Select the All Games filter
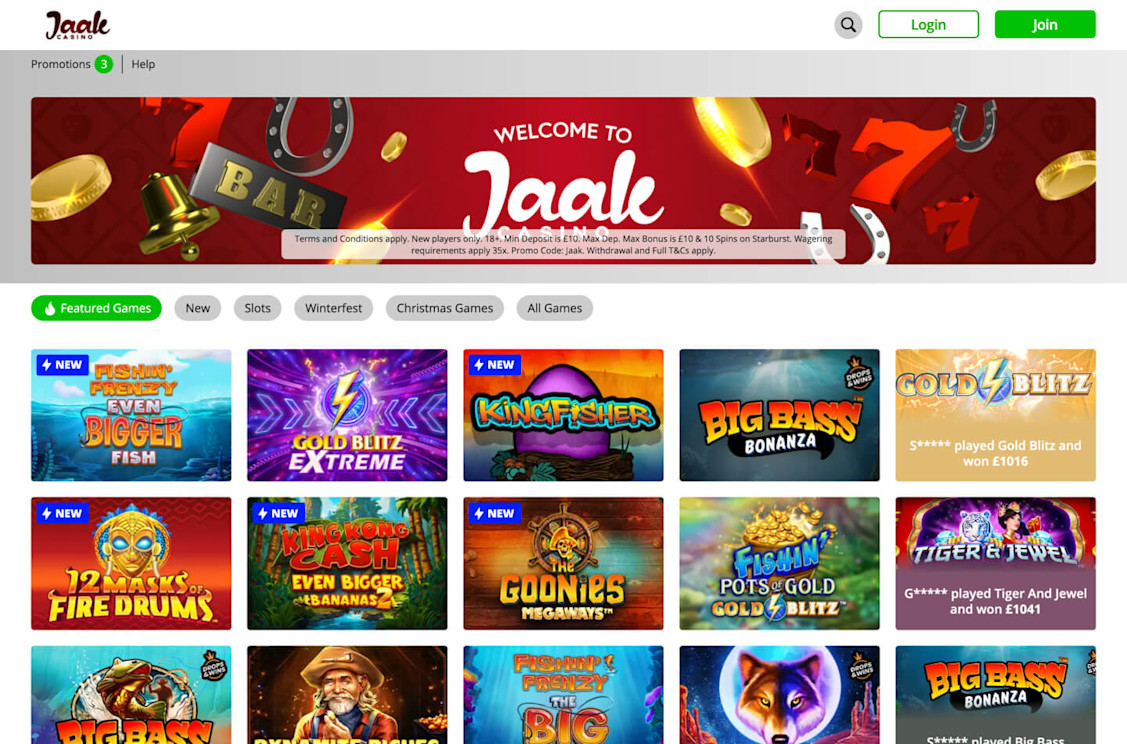 555,308
